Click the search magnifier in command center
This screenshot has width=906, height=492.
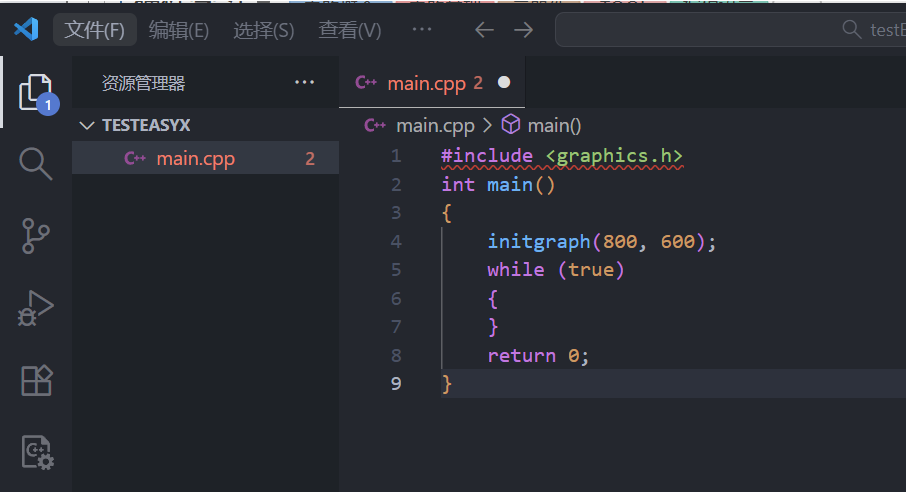point(852,29)
